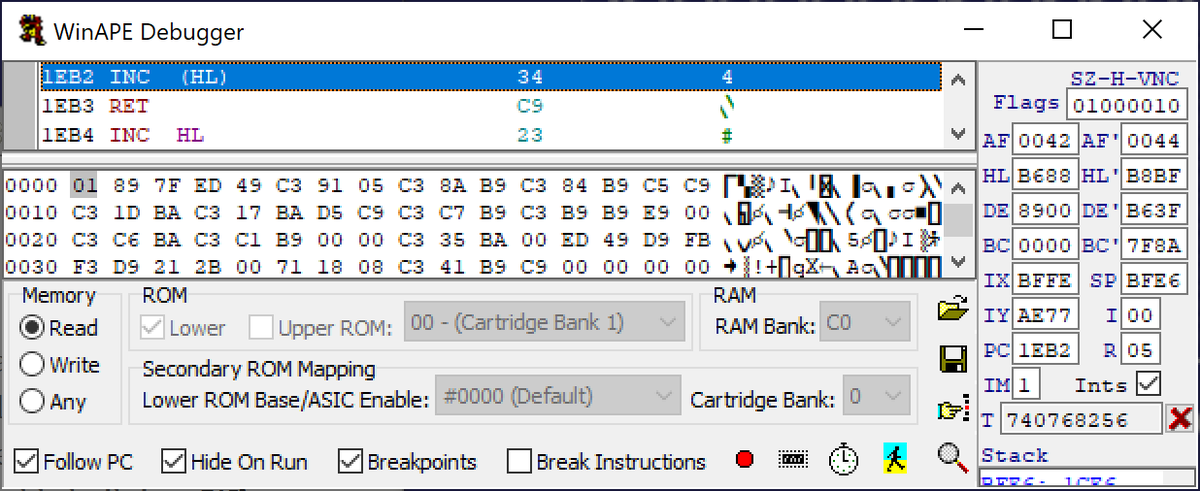Click the PC register field 1EB2
Viewport: 1200px width, 491px height.
tap(1046, 350)
